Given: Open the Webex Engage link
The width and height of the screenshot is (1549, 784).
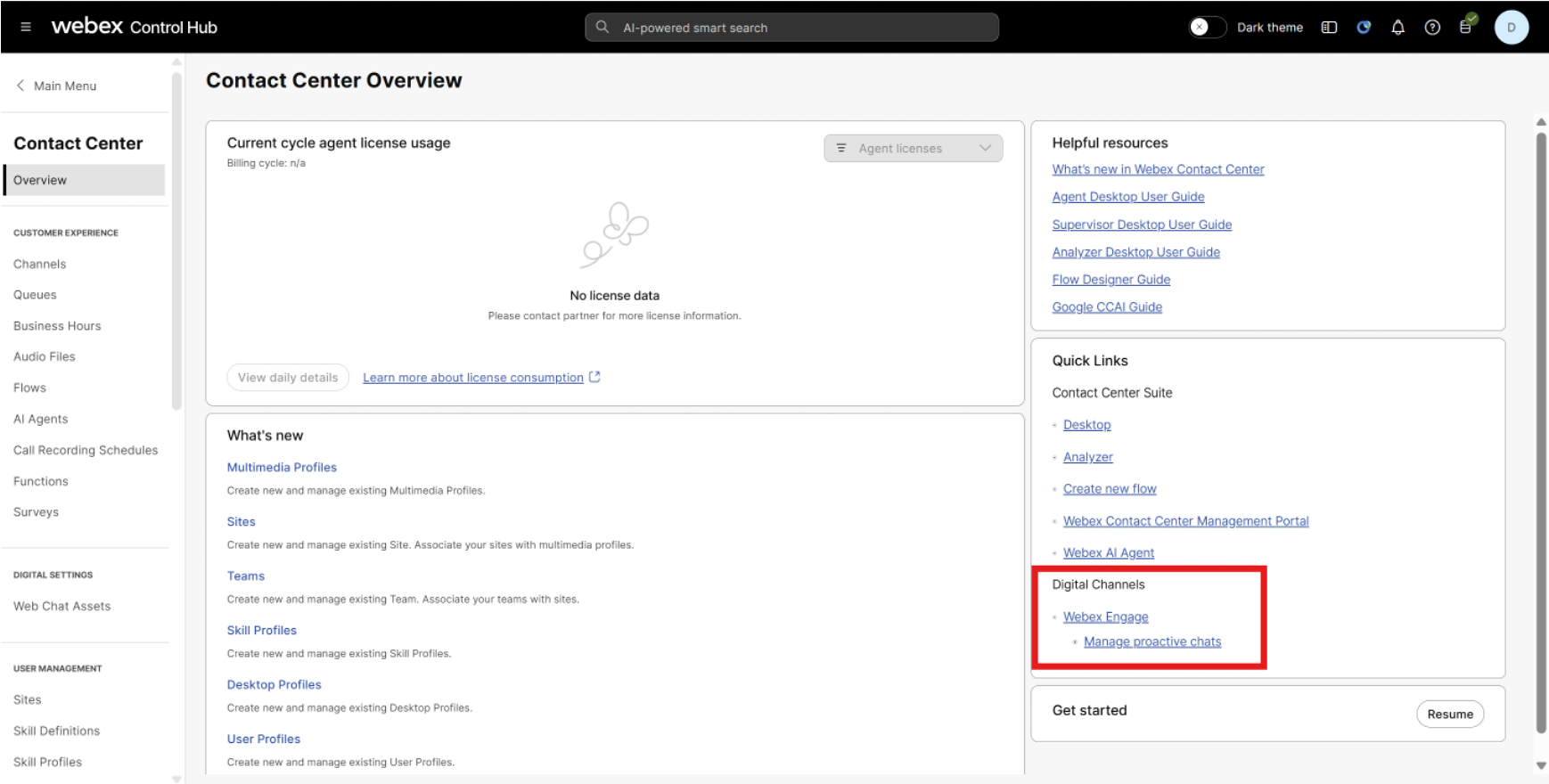Looking at the screenshot, I should pyautogui.click(x=1105, y=617).
